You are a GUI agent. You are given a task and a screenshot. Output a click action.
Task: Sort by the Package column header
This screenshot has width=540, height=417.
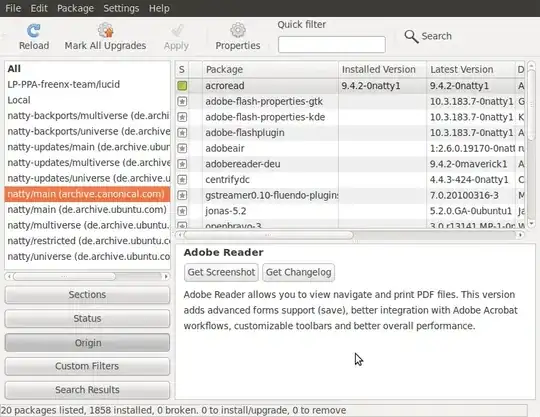270,70
